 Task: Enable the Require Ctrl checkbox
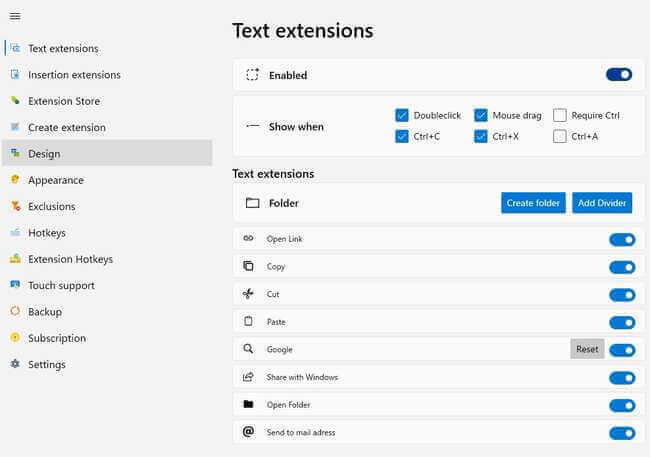point(560,115)
